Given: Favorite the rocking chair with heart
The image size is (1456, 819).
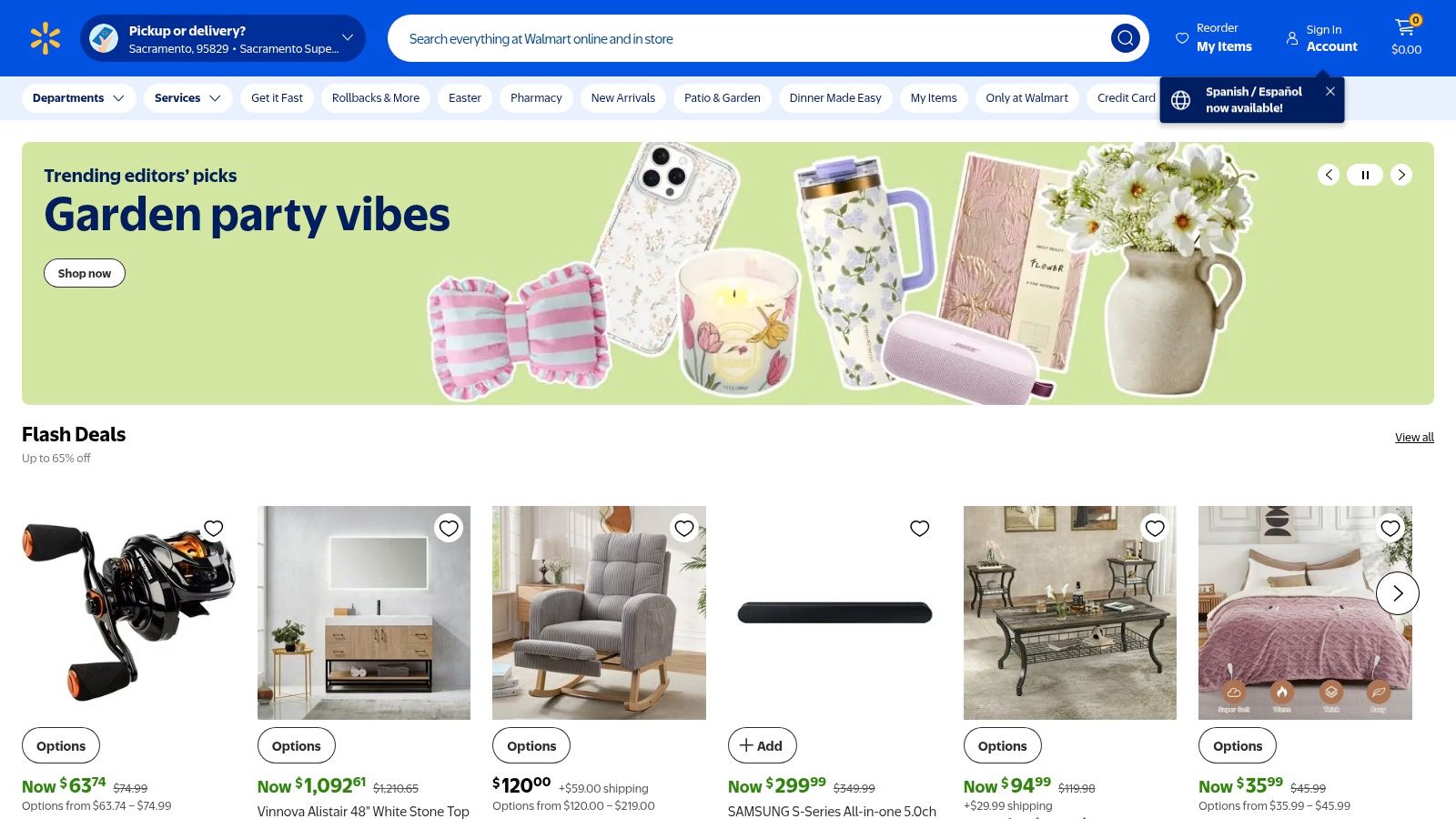Looking at the screenshot, I should click(684, 528).
